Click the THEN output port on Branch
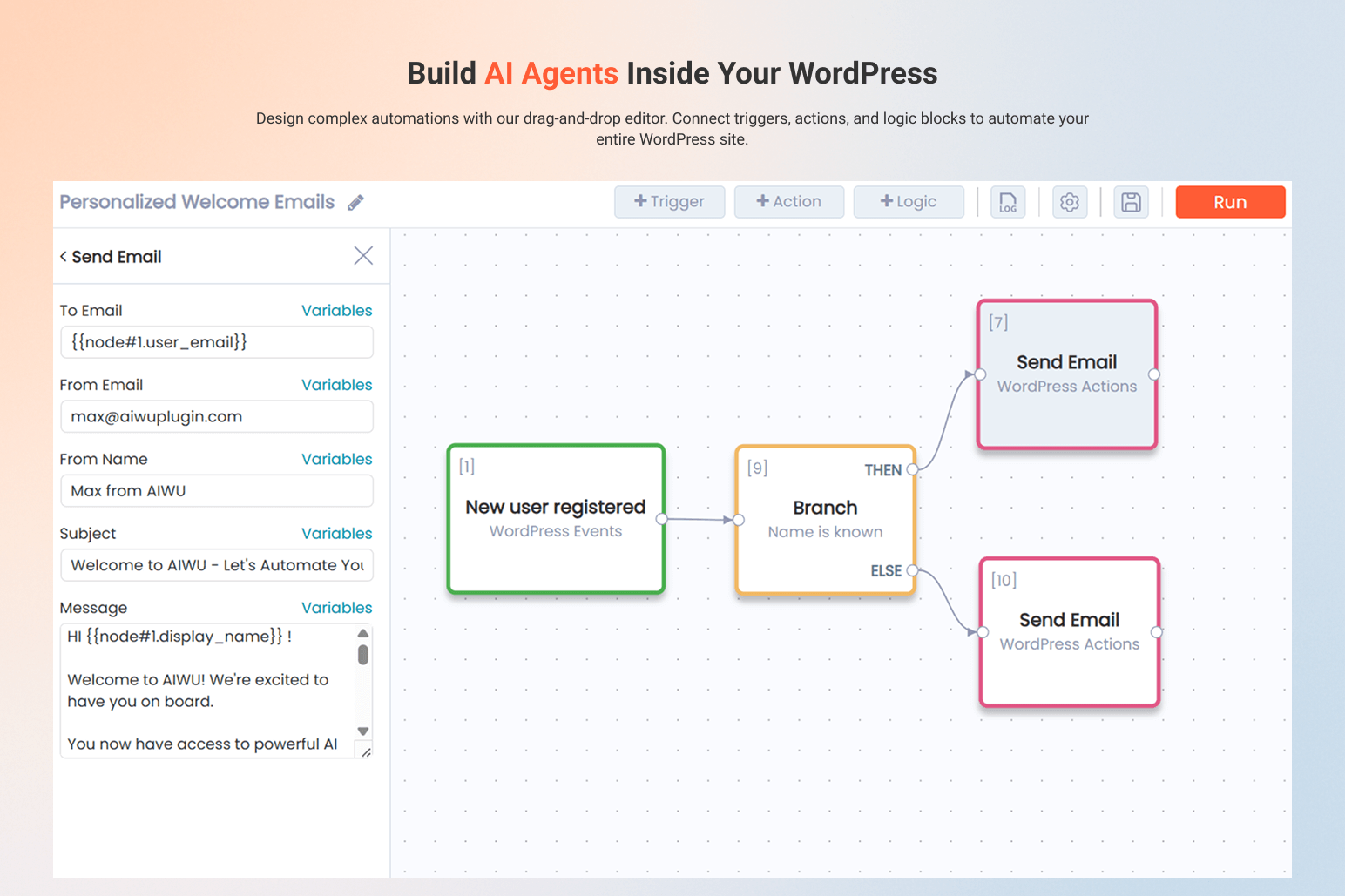Screen dimensions: 1345x896 (913, 469)
